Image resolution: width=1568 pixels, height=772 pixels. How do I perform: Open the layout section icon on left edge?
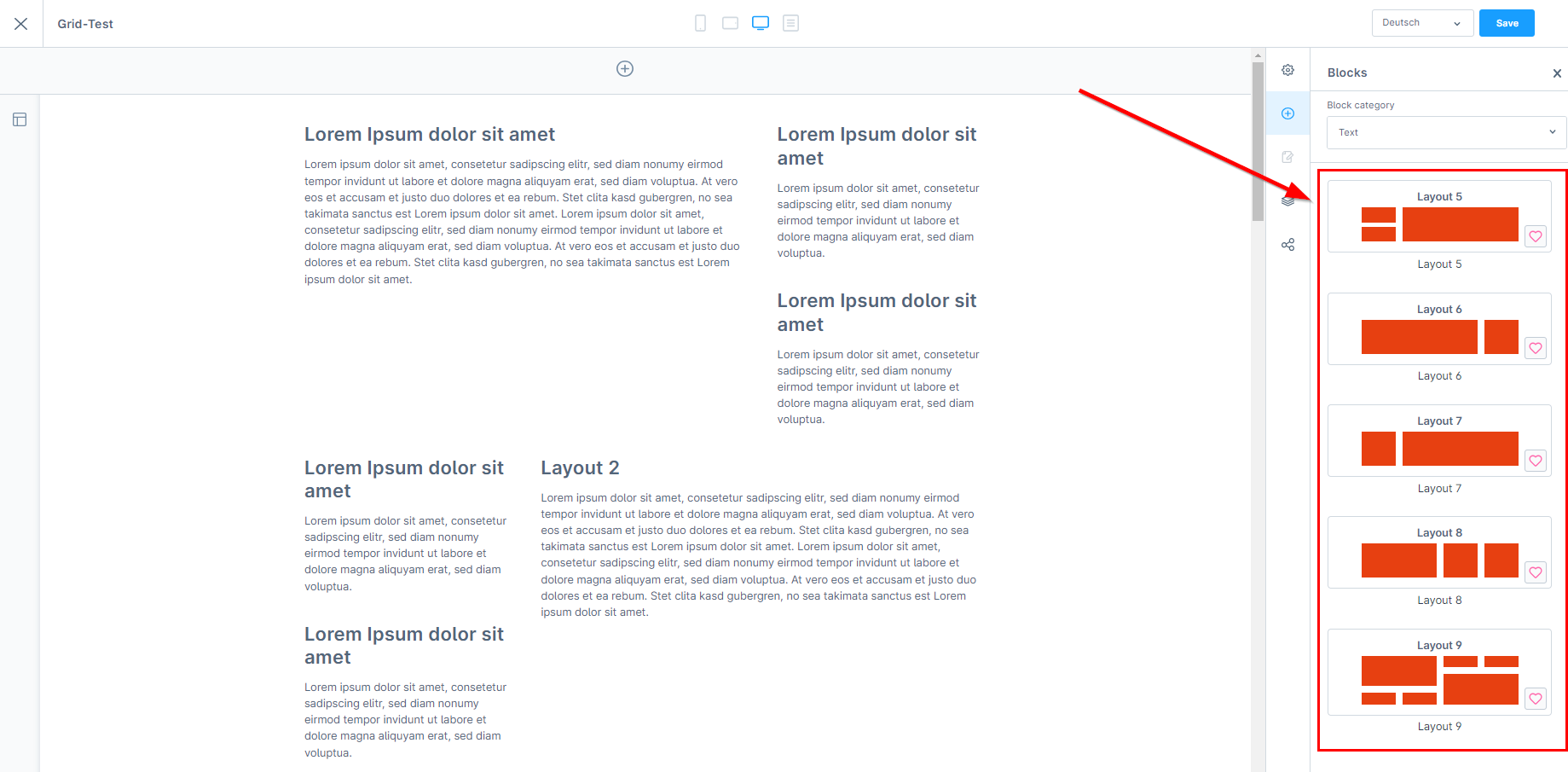(x=20, y=119)
